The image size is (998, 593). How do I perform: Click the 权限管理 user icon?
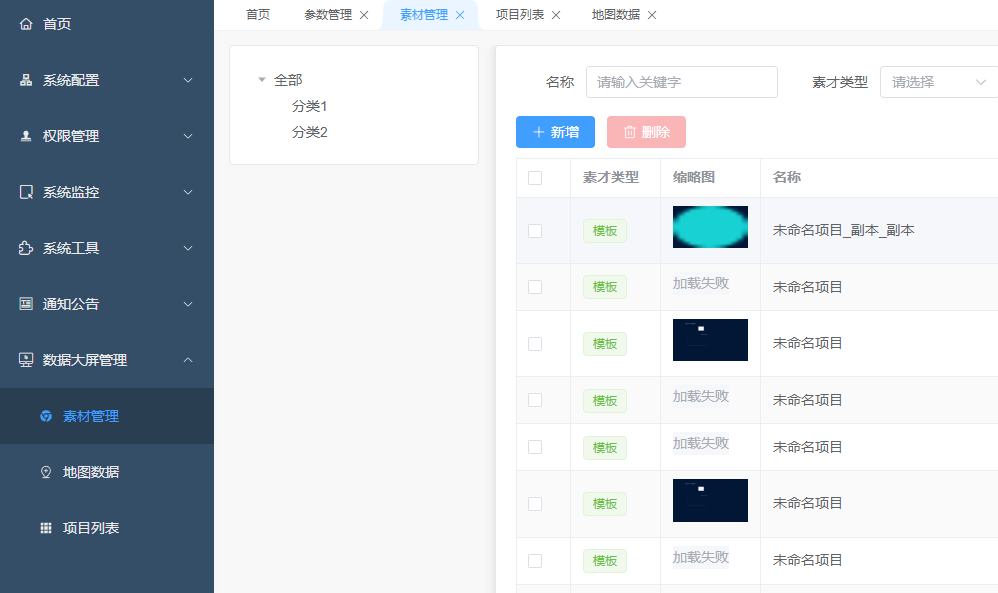26,136
